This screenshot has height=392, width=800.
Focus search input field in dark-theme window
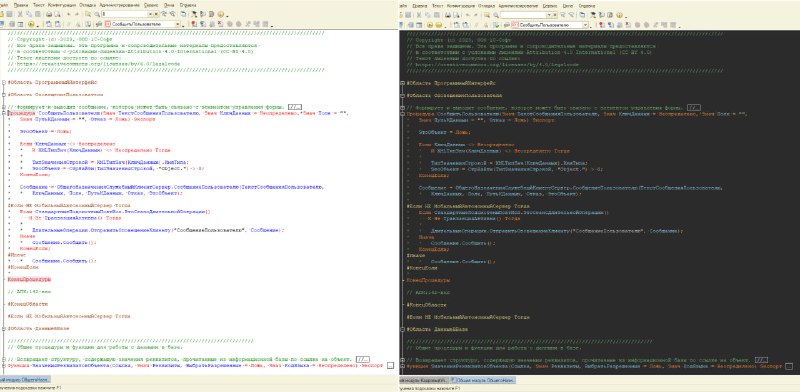[523, 15]
